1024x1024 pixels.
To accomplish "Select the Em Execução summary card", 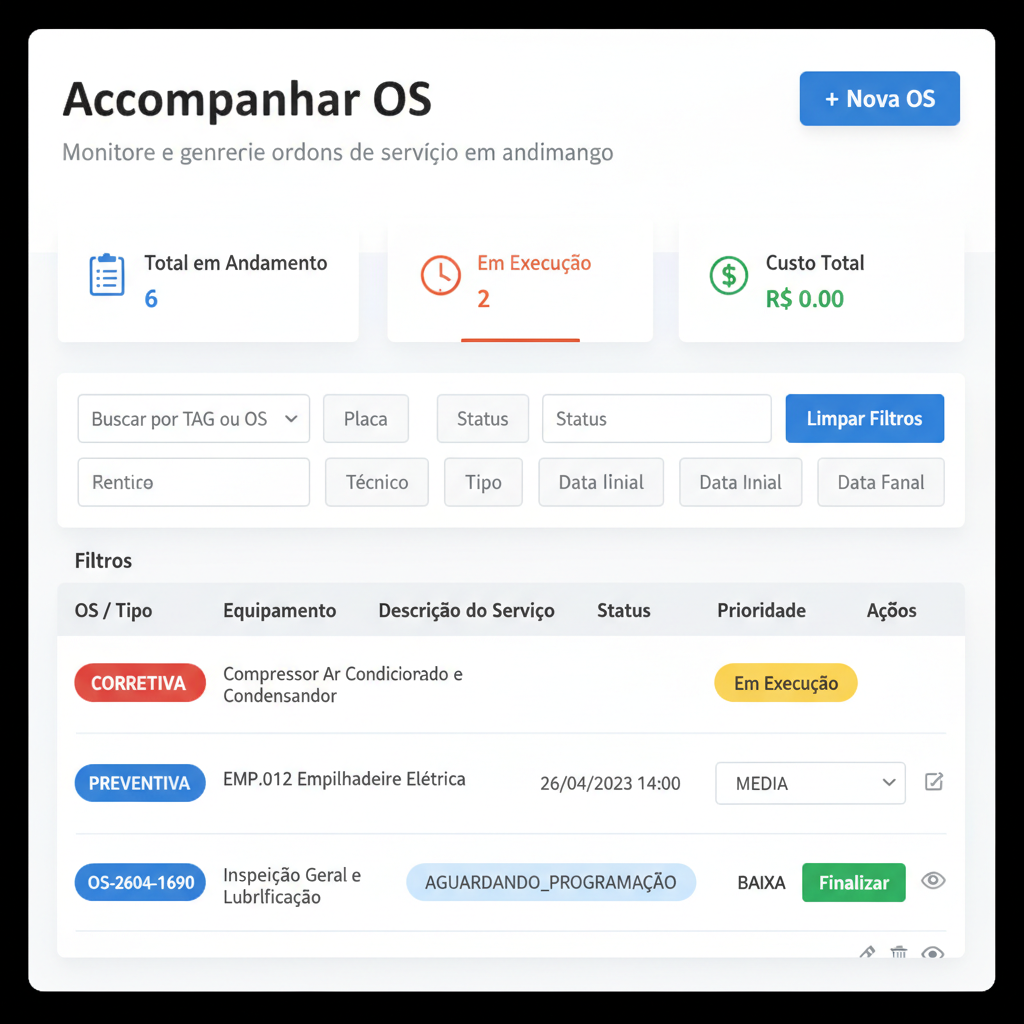I will click(520, 281).
